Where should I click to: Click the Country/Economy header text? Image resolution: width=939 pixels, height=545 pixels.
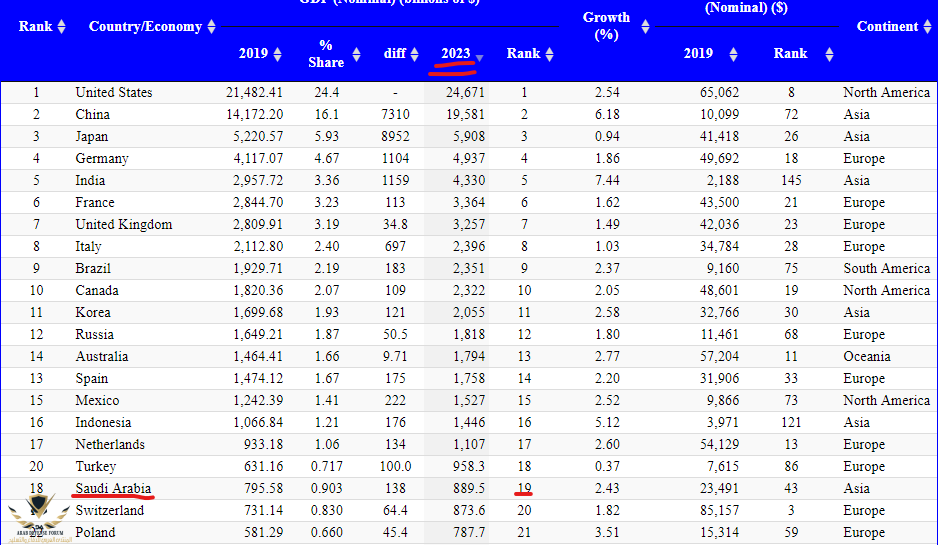[x=145, y=27]
